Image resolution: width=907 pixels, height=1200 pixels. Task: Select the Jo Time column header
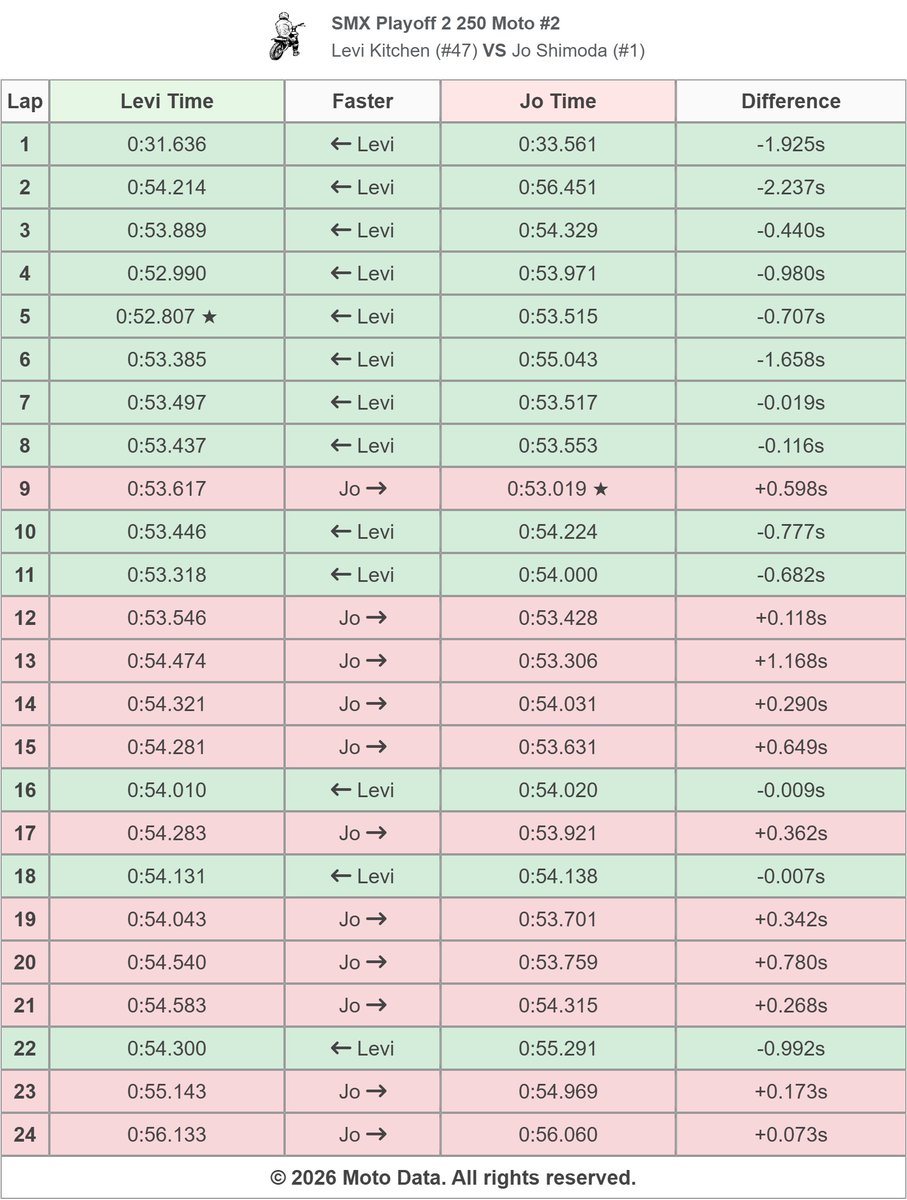558,101
